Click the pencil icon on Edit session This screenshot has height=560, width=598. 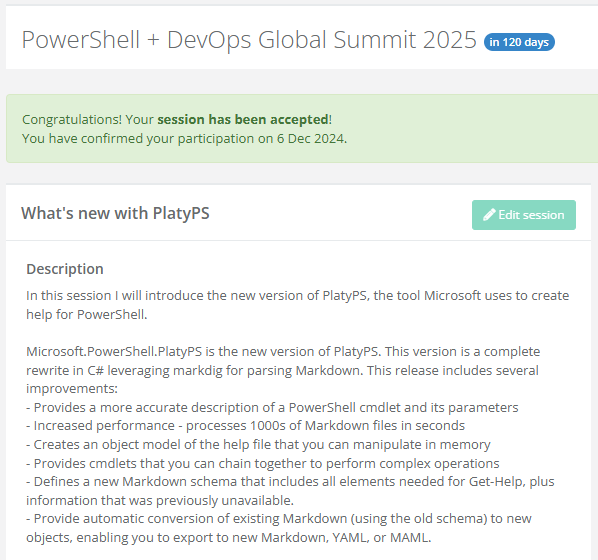(489, 215)
